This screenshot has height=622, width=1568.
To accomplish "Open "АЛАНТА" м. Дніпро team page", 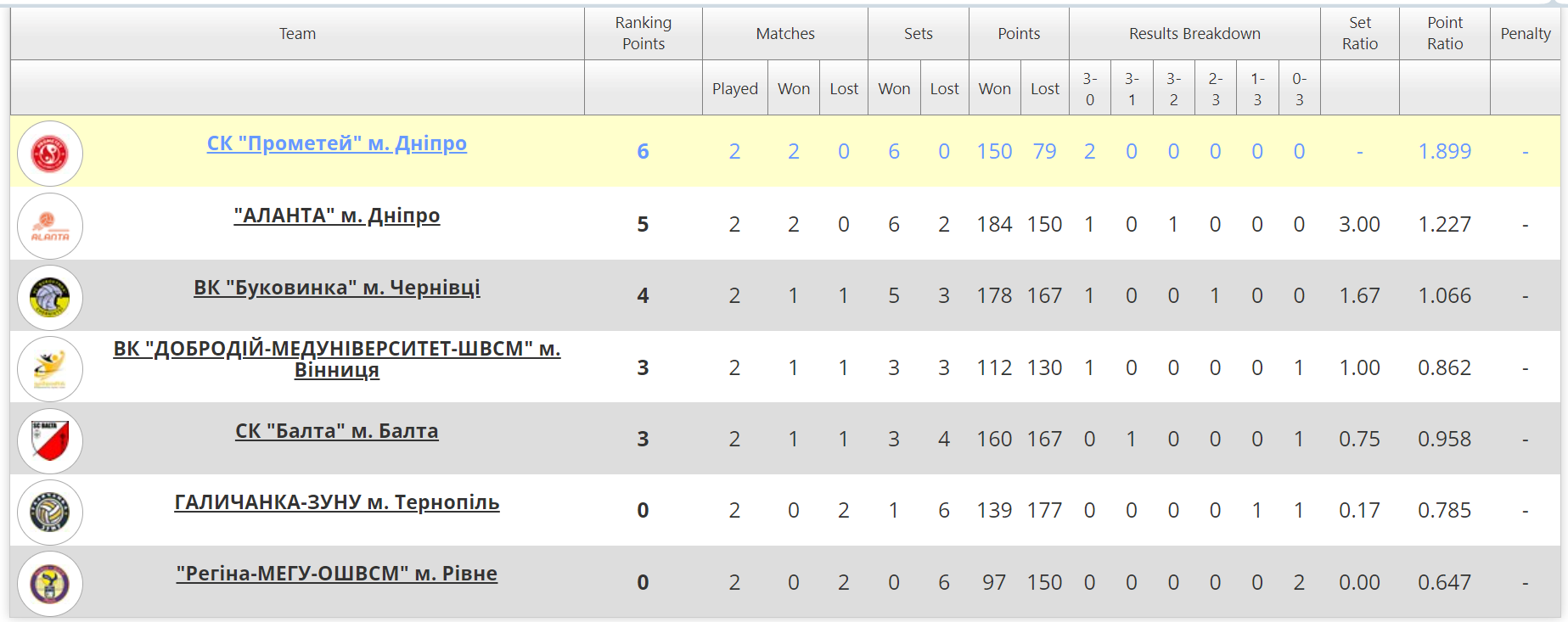I will click(x=337, y=216).
